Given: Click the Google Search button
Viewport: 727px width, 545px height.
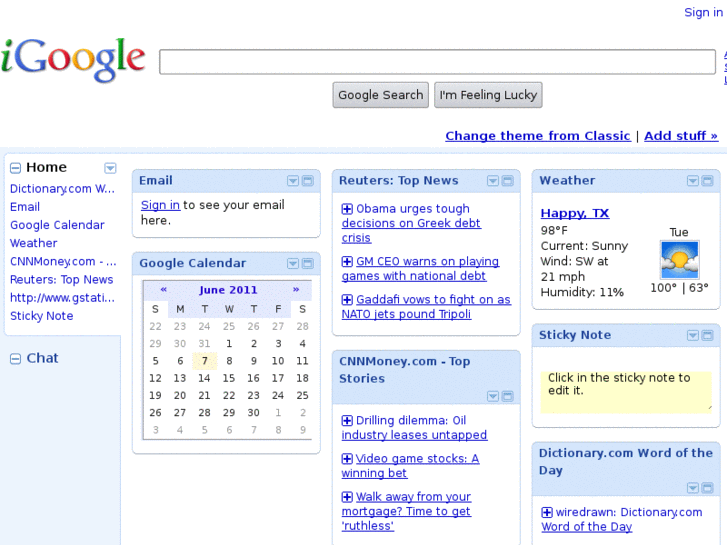Looking at the screenshot, I should 381,95.
